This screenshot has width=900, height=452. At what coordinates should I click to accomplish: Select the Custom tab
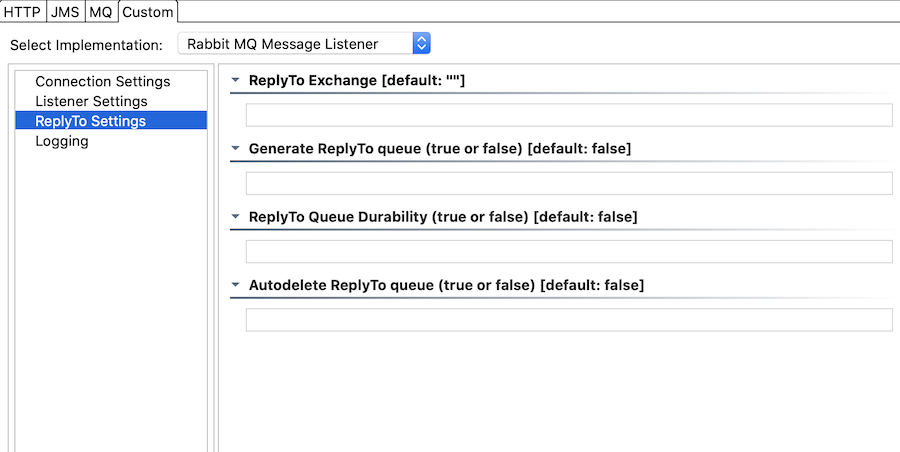[x=148, y=12]
